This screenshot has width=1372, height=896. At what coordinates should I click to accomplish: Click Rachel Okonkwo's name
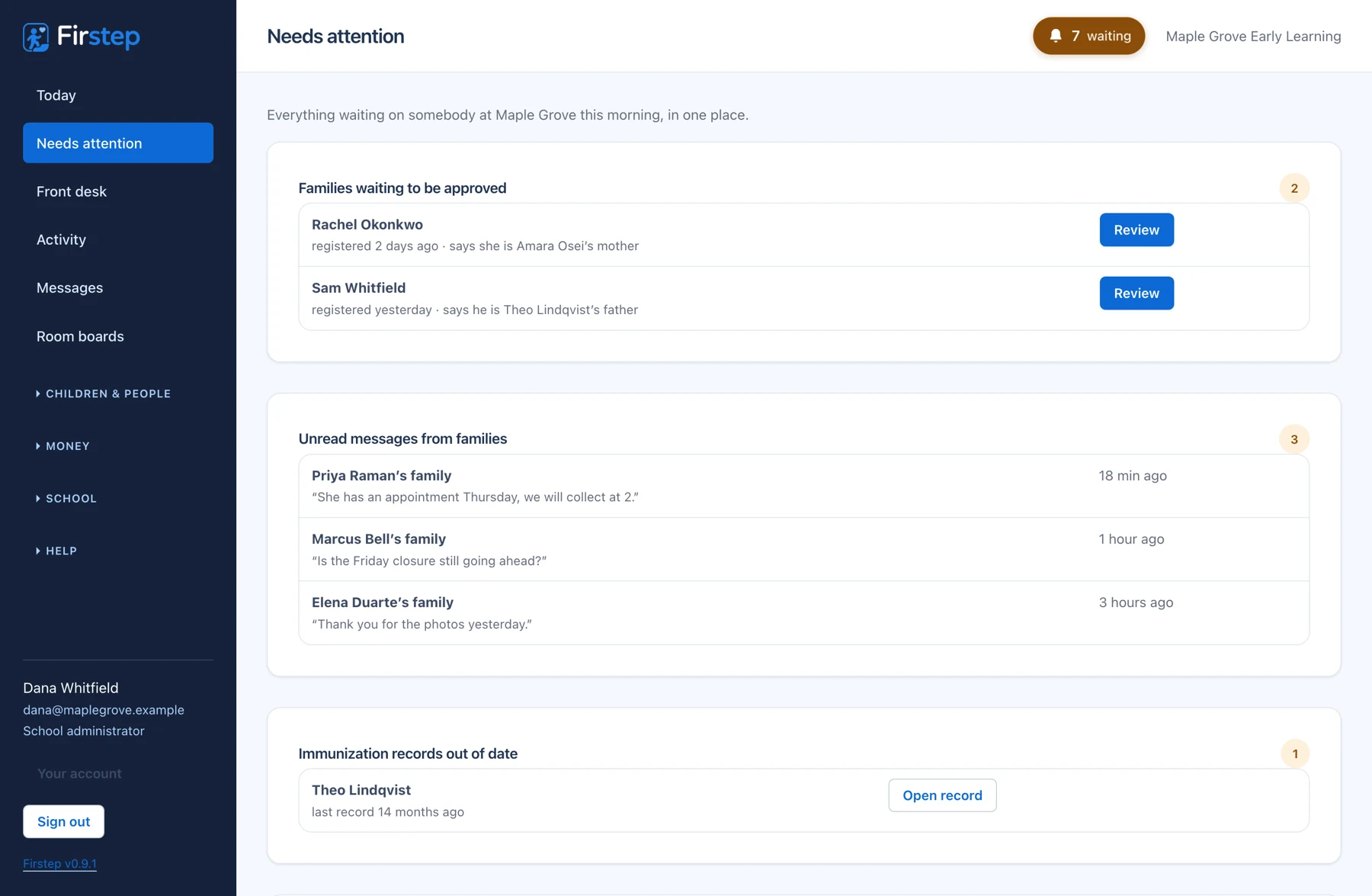click(367, 224)
